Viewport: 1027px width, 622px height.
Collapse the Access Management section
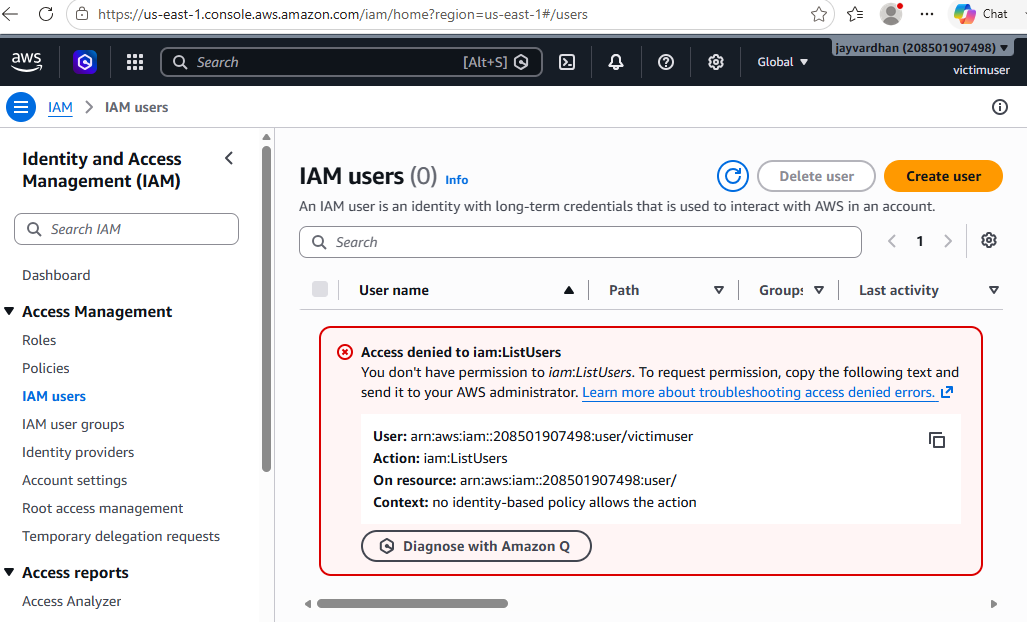9,312
